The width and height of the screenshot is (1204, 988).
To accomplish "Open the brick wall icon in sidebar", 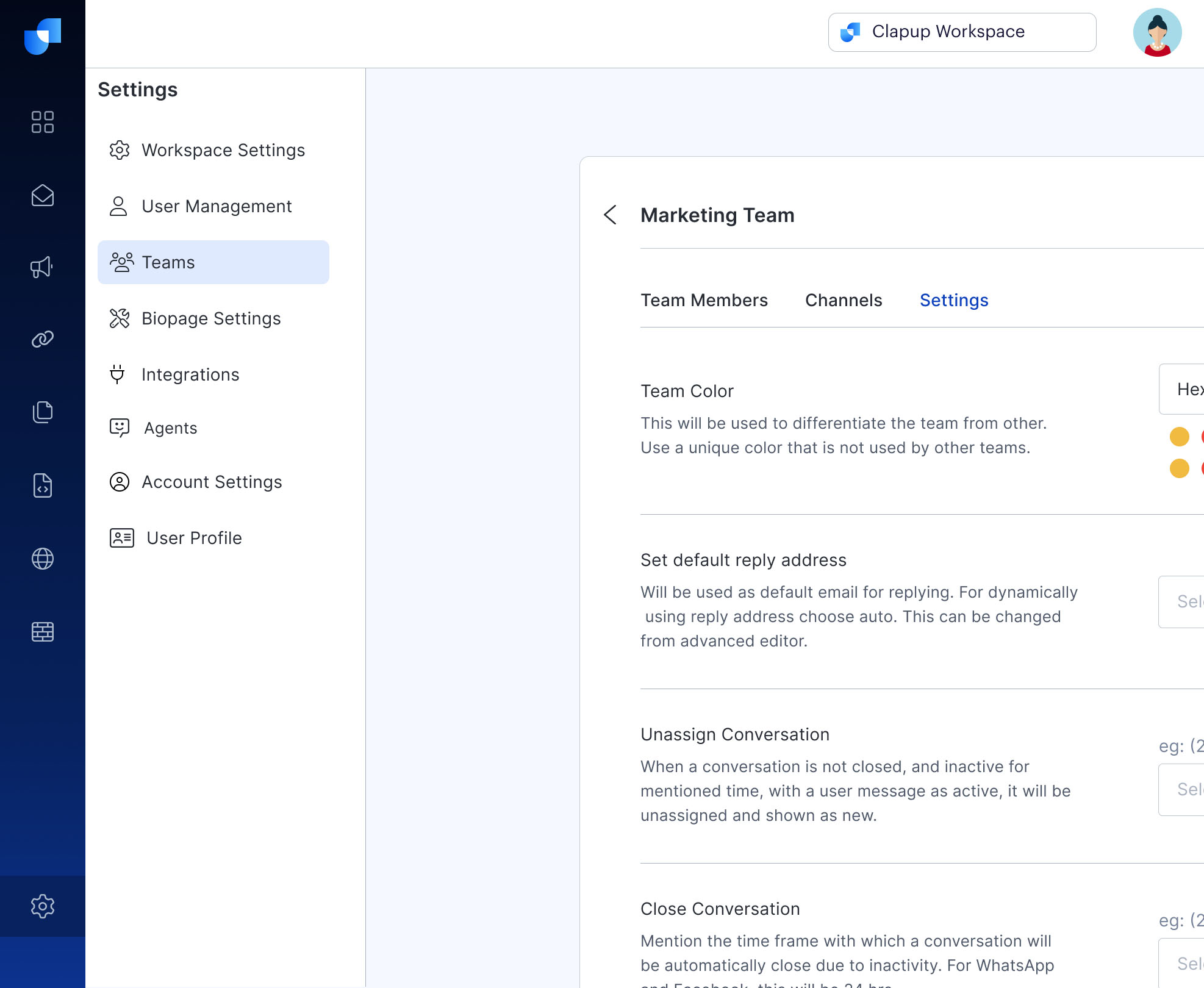I will pos(43,632).
